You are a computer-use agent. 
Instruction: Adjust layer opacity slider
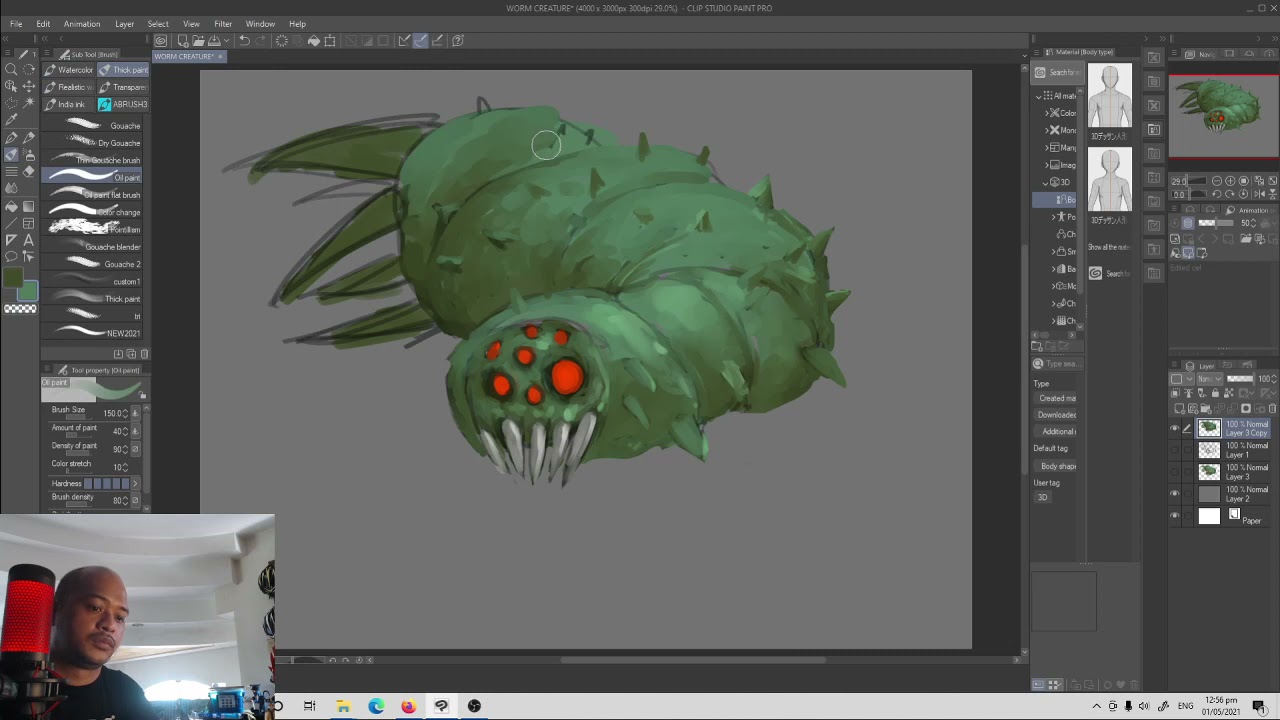(x=1240, y=379)
